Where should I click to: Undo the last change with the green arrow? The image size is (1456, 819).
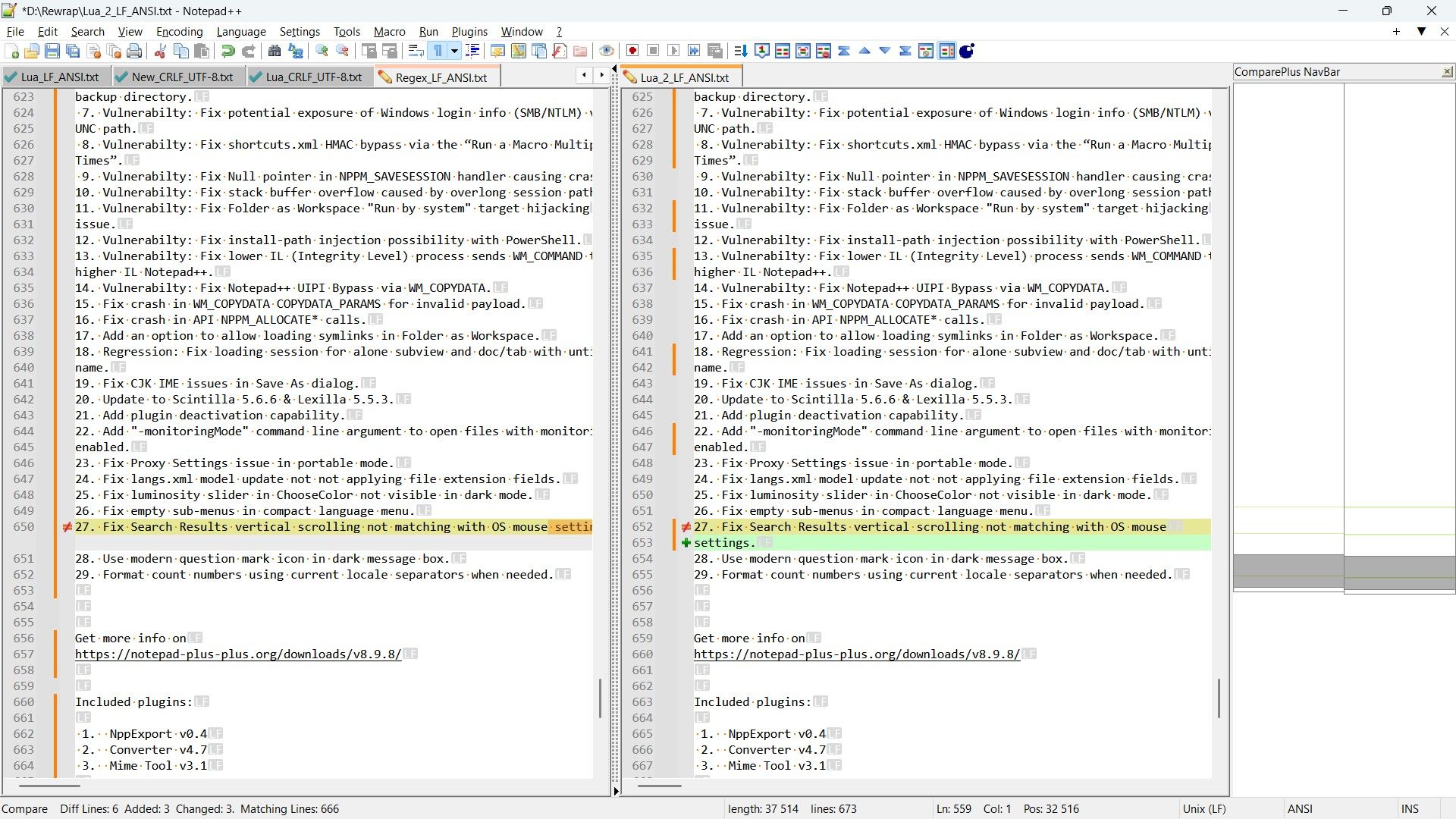pos(227,51)
